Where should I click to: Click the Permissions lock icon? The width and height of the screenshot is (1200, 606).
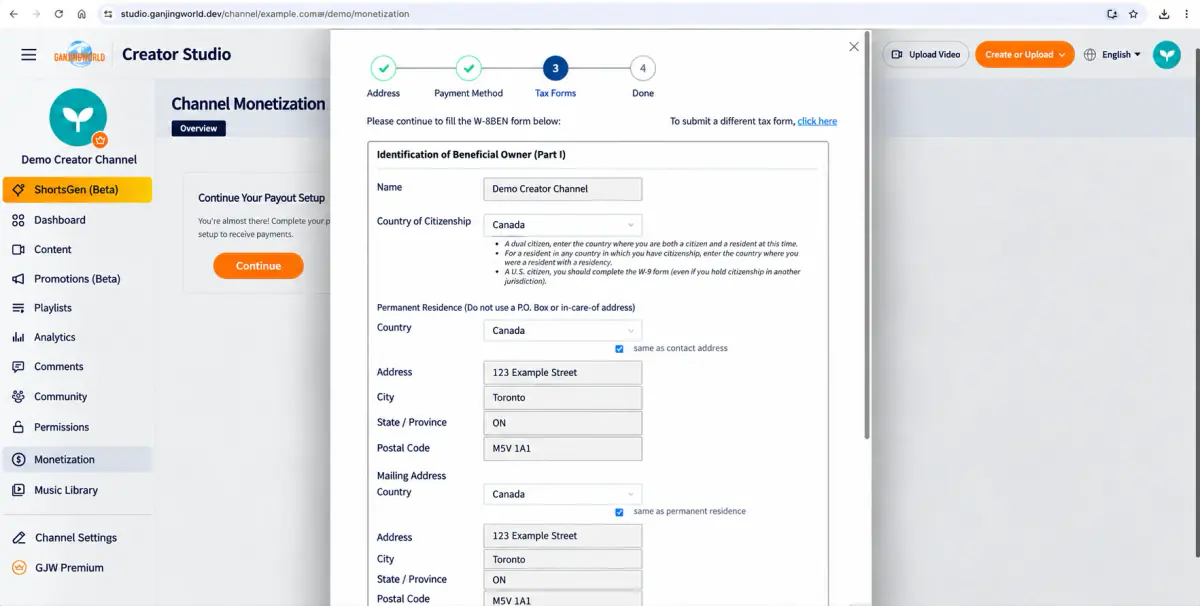click(x=18, y=427)
